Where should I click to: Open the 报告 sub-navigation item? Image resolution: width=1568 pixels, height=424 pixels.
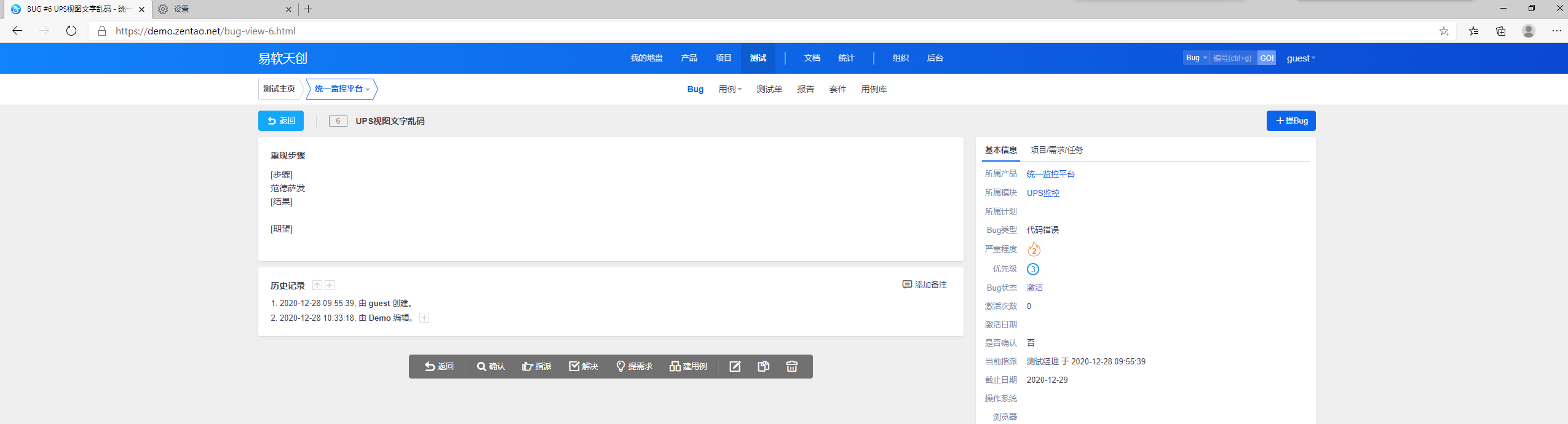tap(806, 90)
